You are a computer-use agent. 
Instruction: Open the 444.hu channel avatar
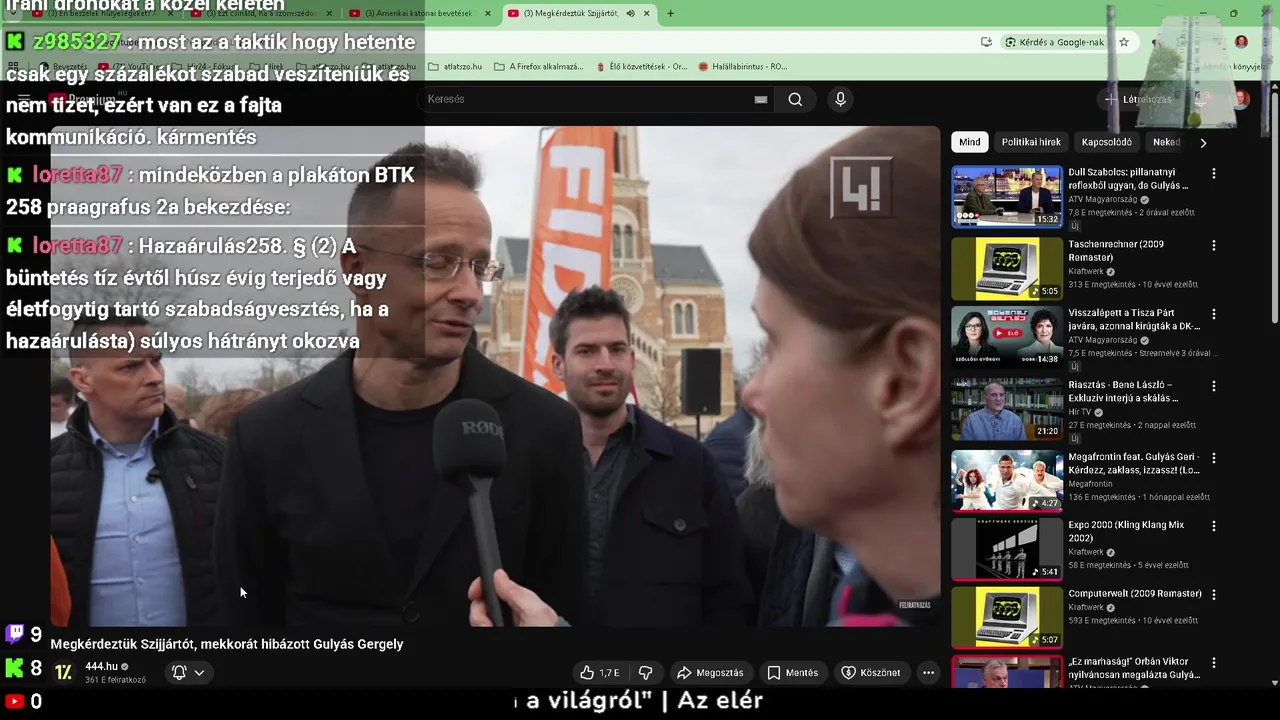point(63,672)
